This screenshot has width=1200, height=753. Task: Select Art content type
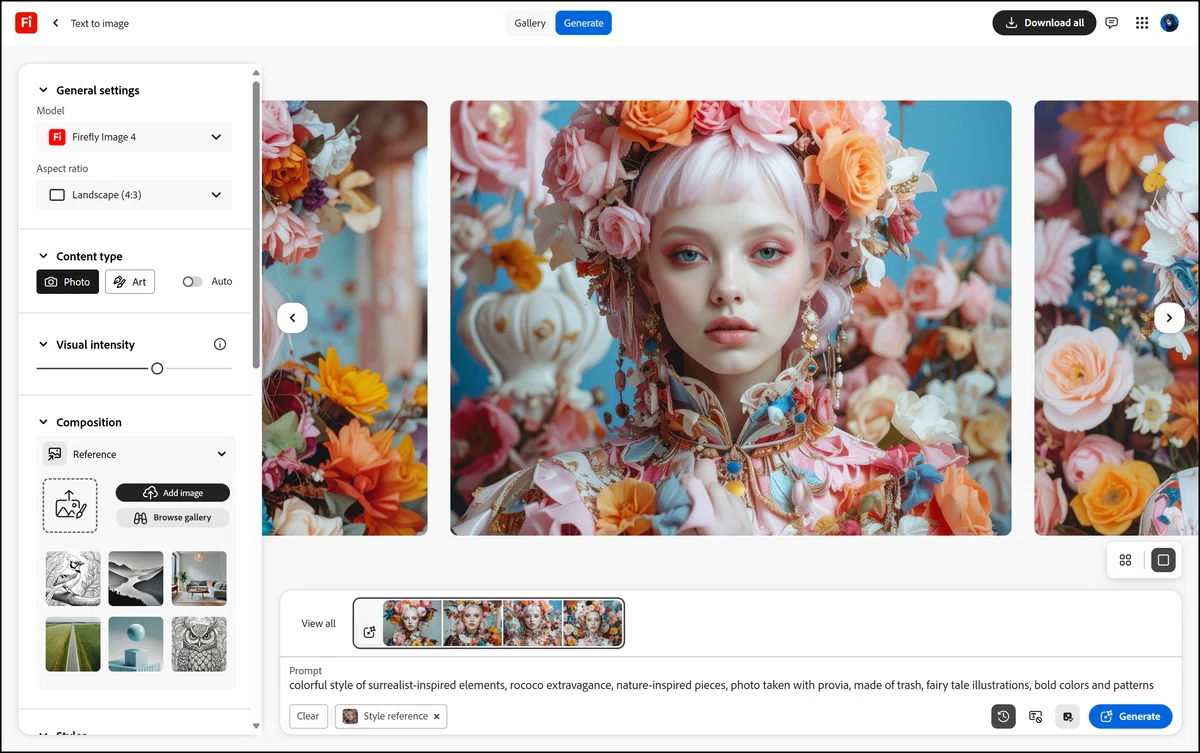pyautogui.click(x=130, y=282)
